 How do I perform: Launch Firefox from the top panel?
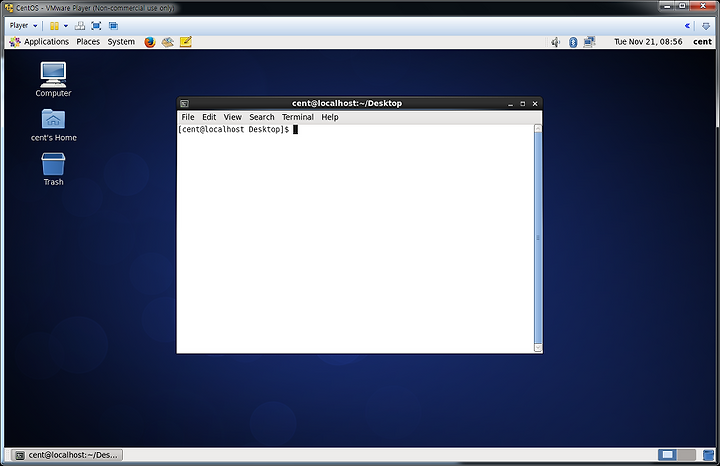(150, 42)
